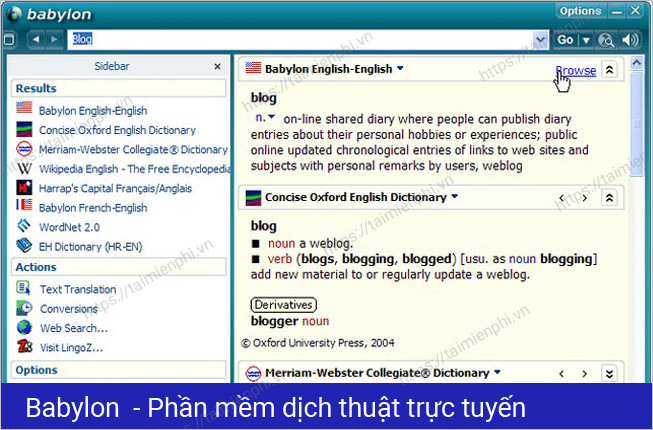
Task: Open the Options menu in title bar
Action: click(580, 11)
